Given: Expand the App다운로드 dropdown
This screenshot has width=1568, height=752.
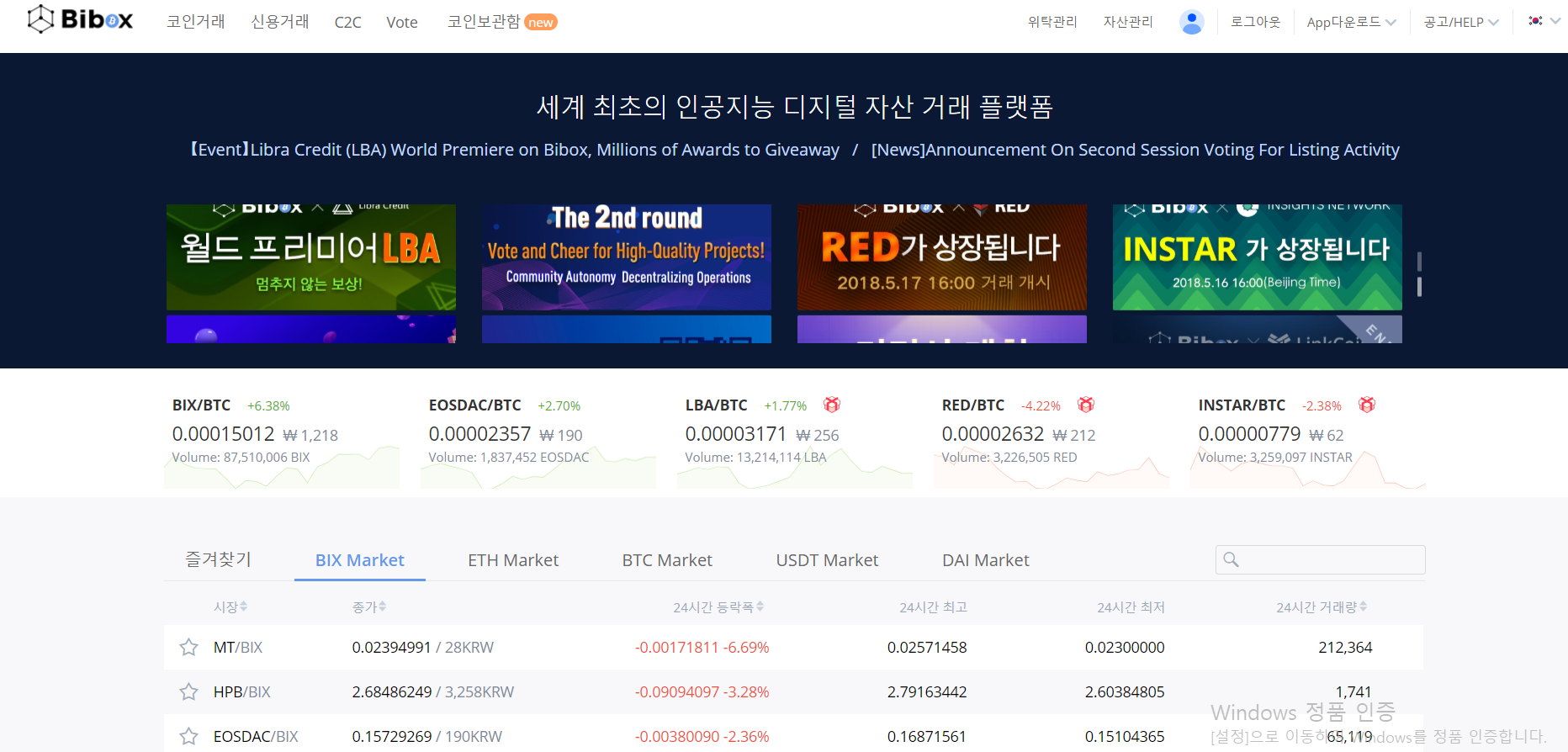Looking at the screenshot, I should [x=1351, y=22].
